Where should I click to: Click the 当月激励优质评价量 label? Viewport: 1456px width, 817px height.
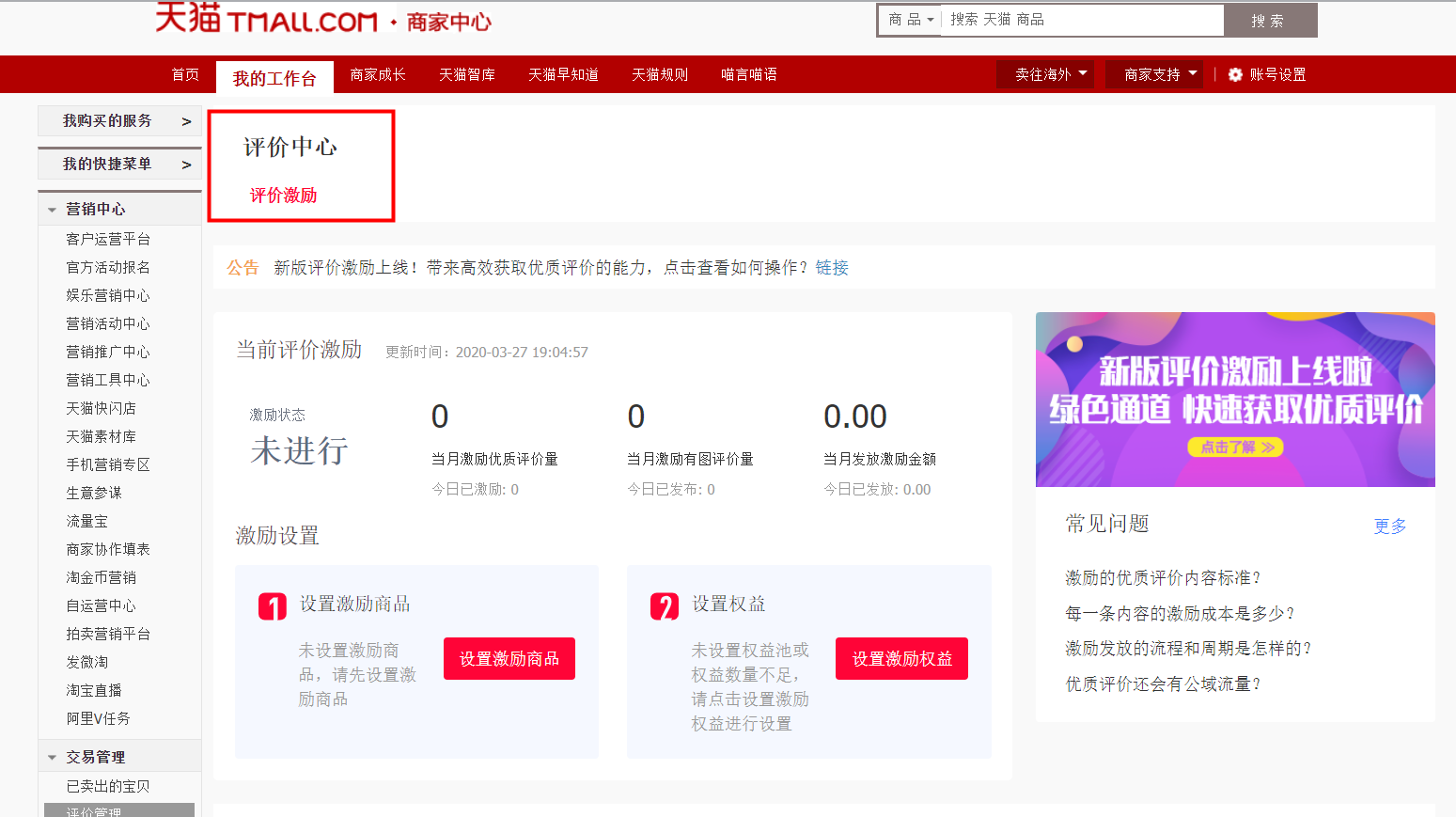(x=494, y=459)
